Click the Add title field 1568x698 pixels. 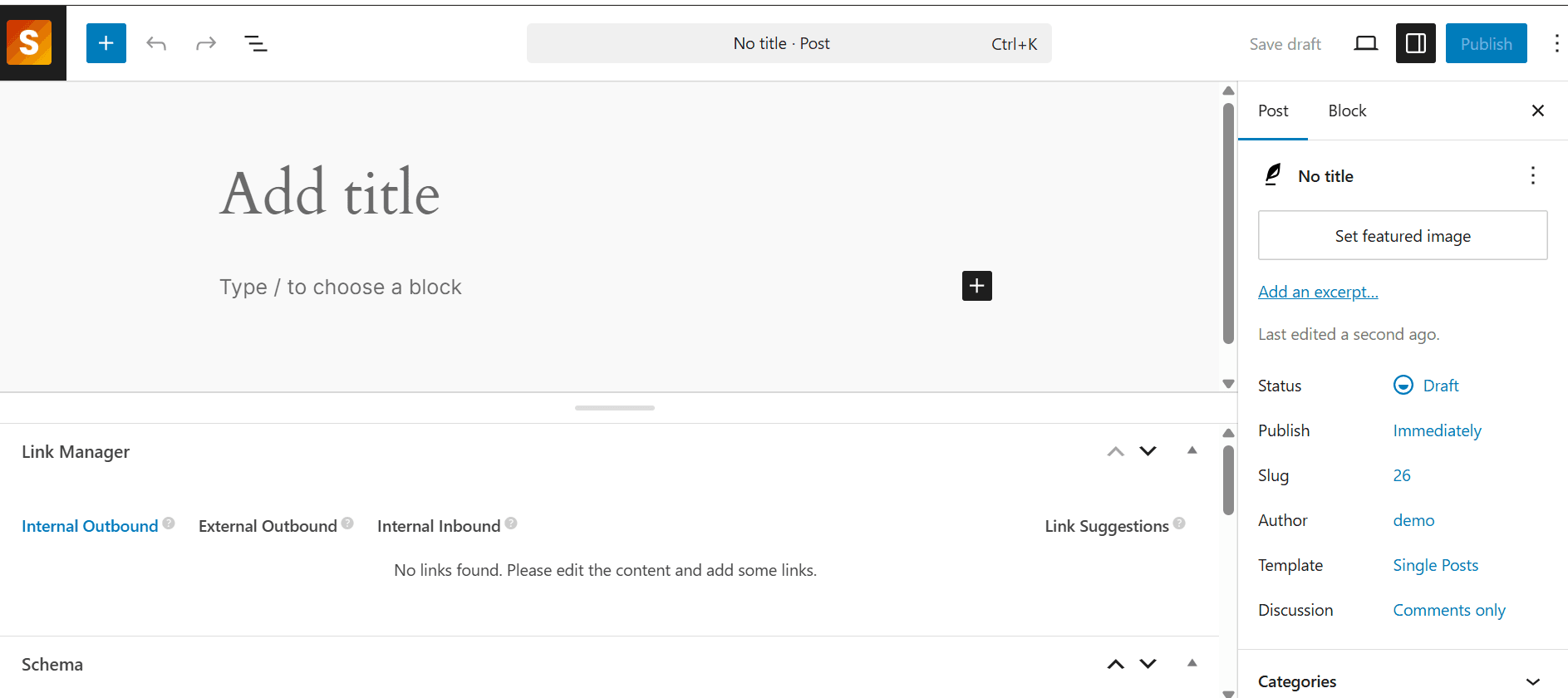[x=330, y=193]
